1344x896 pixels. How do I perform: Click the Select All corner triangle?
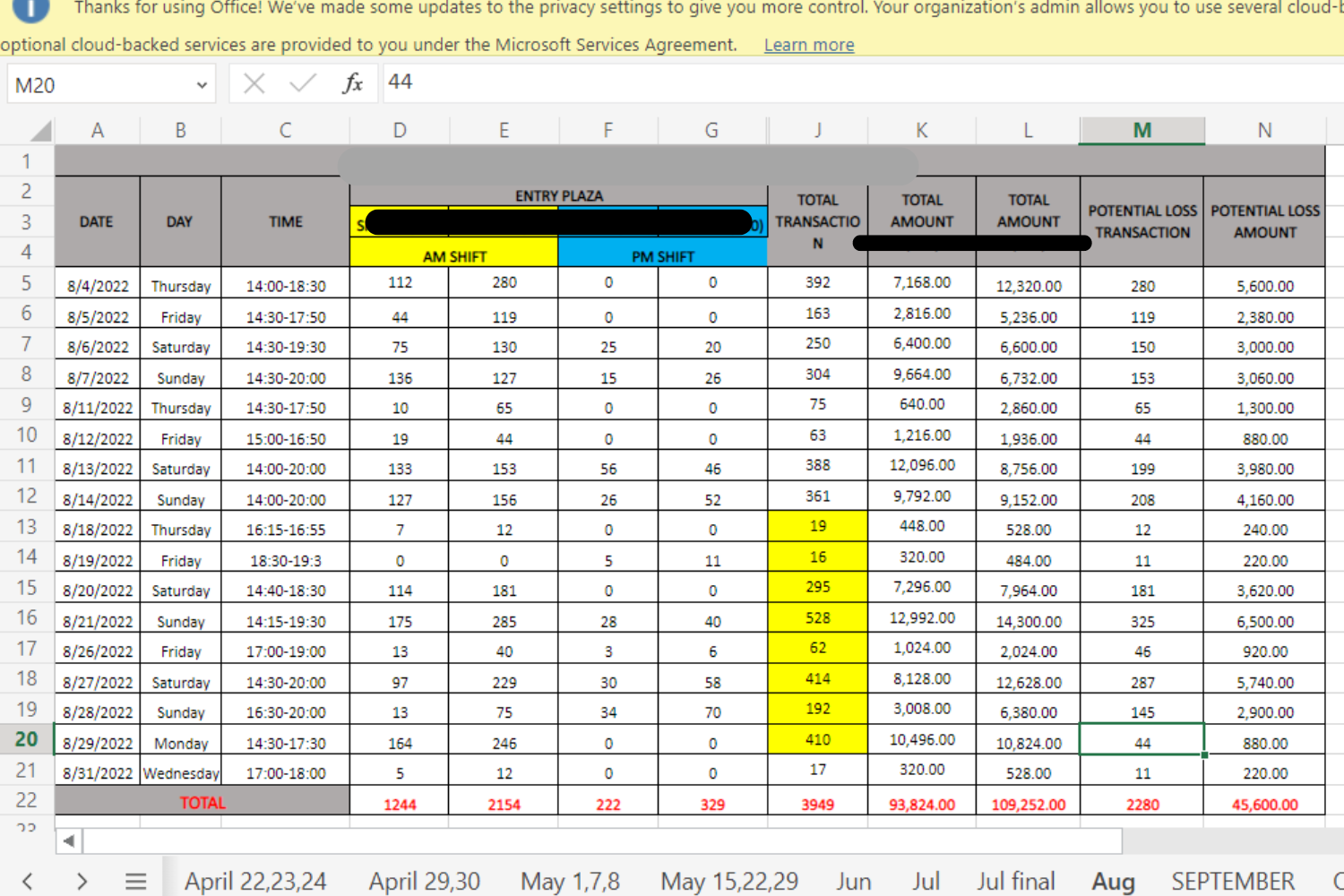(40, 131)
